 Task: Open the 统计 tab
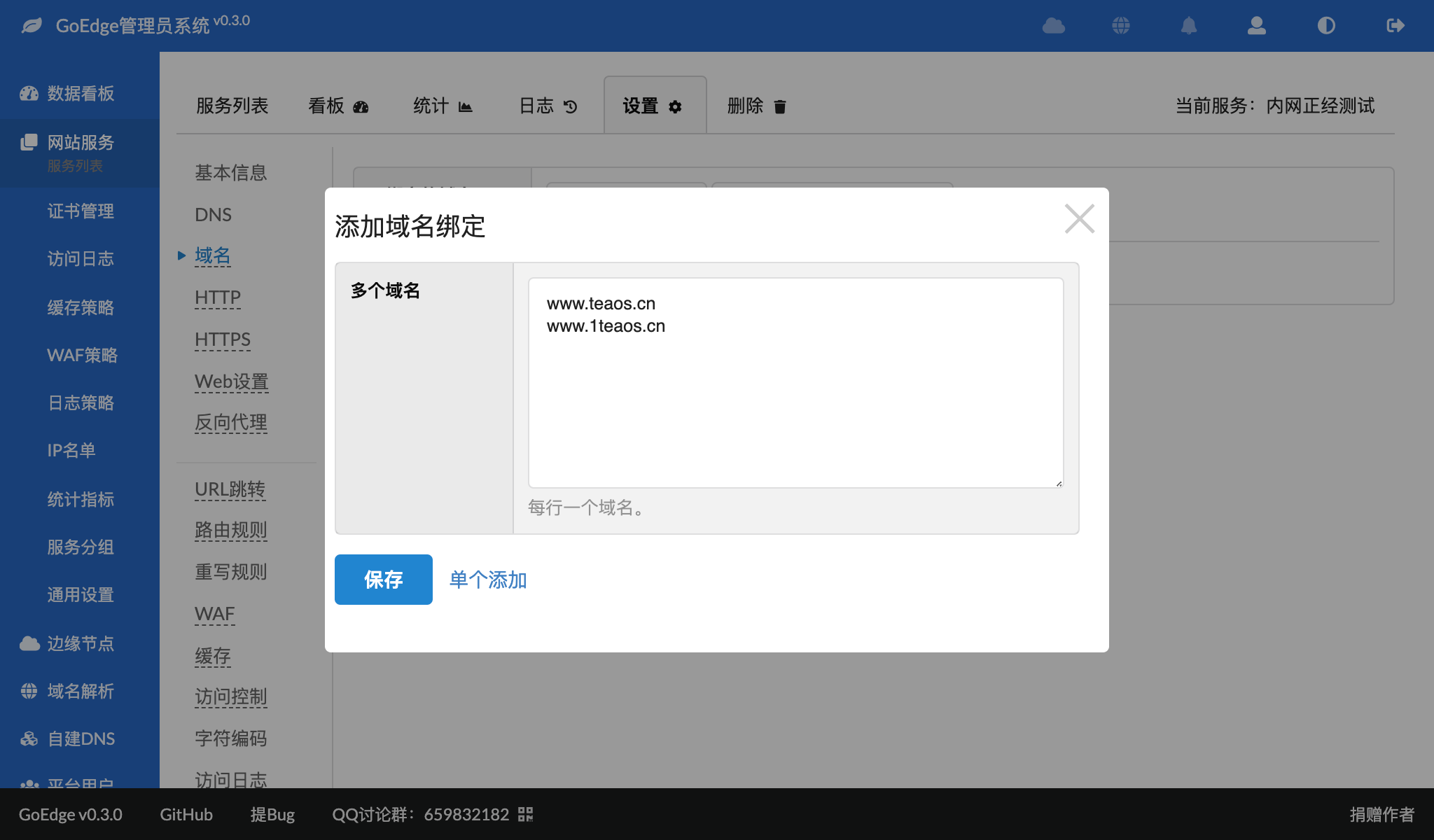click(x=443, y=106)
